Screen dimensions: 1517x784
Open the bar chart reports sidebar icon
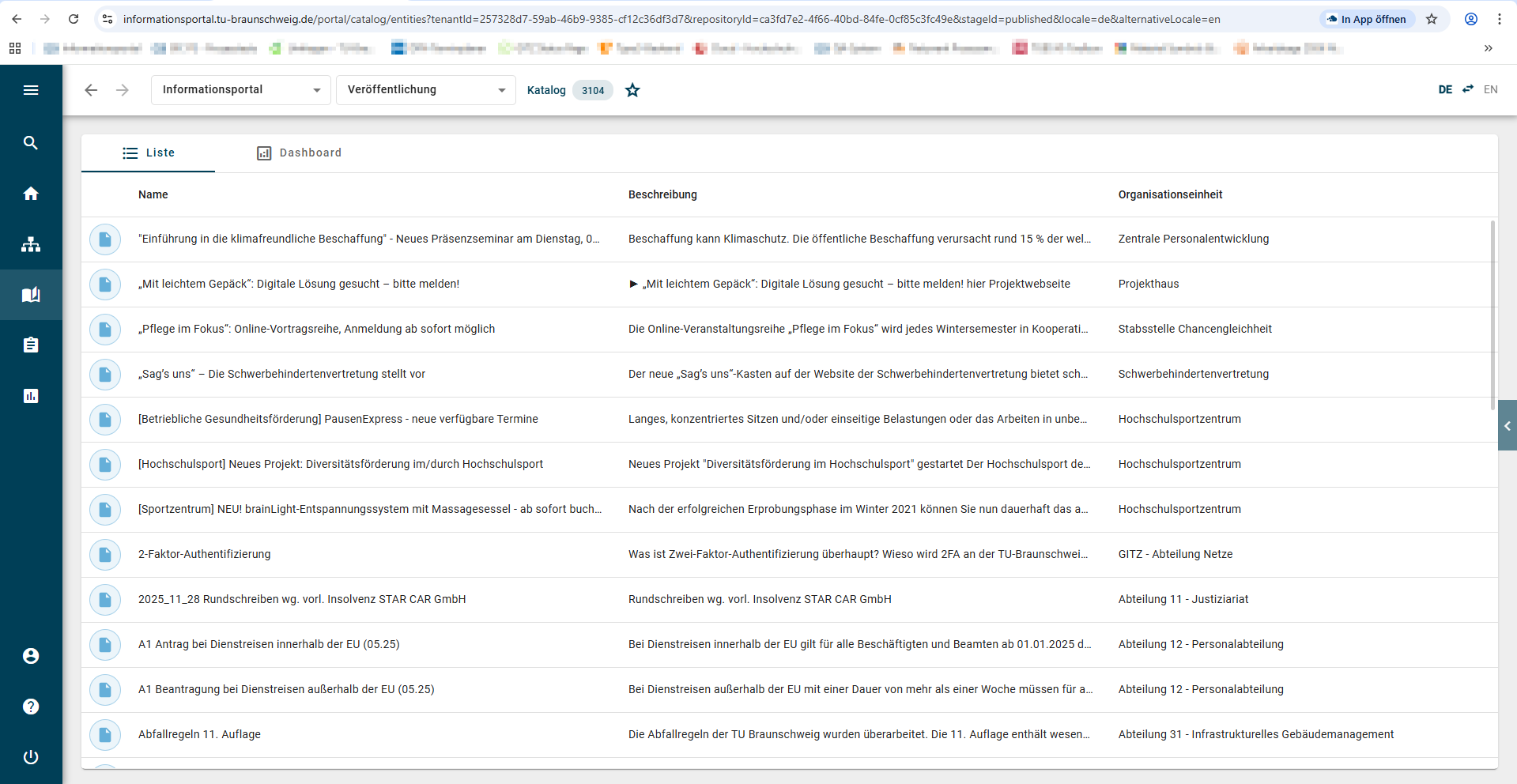coord(31,396)
